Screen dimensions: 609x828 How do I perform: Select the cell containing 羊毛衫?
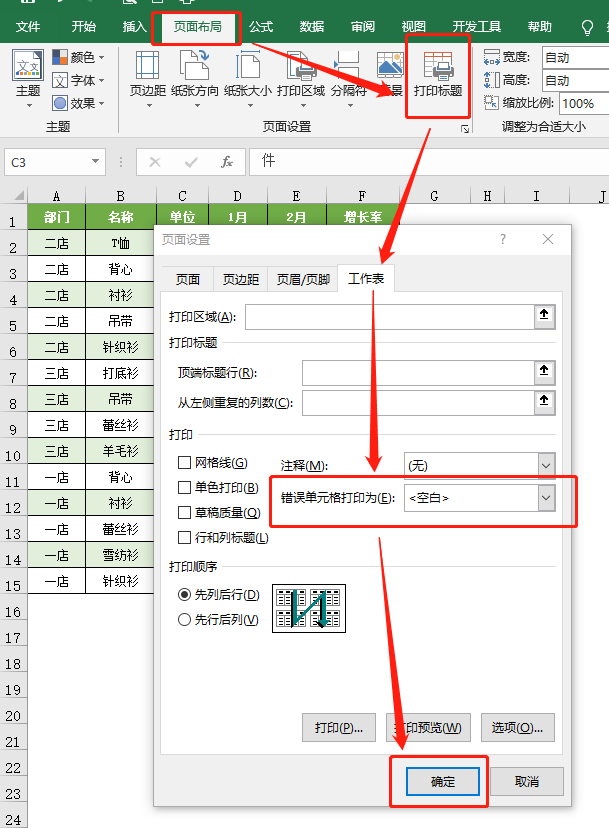click(120, 450)
